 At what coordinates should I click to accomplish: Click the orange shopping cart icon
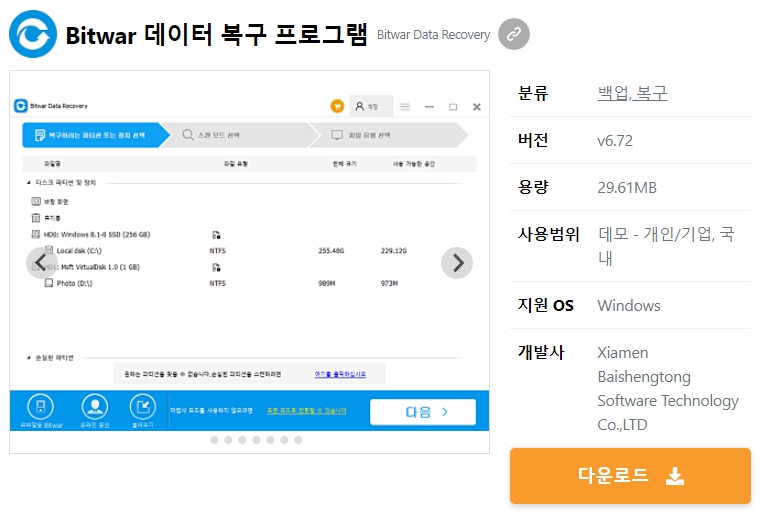click(337, 106)
